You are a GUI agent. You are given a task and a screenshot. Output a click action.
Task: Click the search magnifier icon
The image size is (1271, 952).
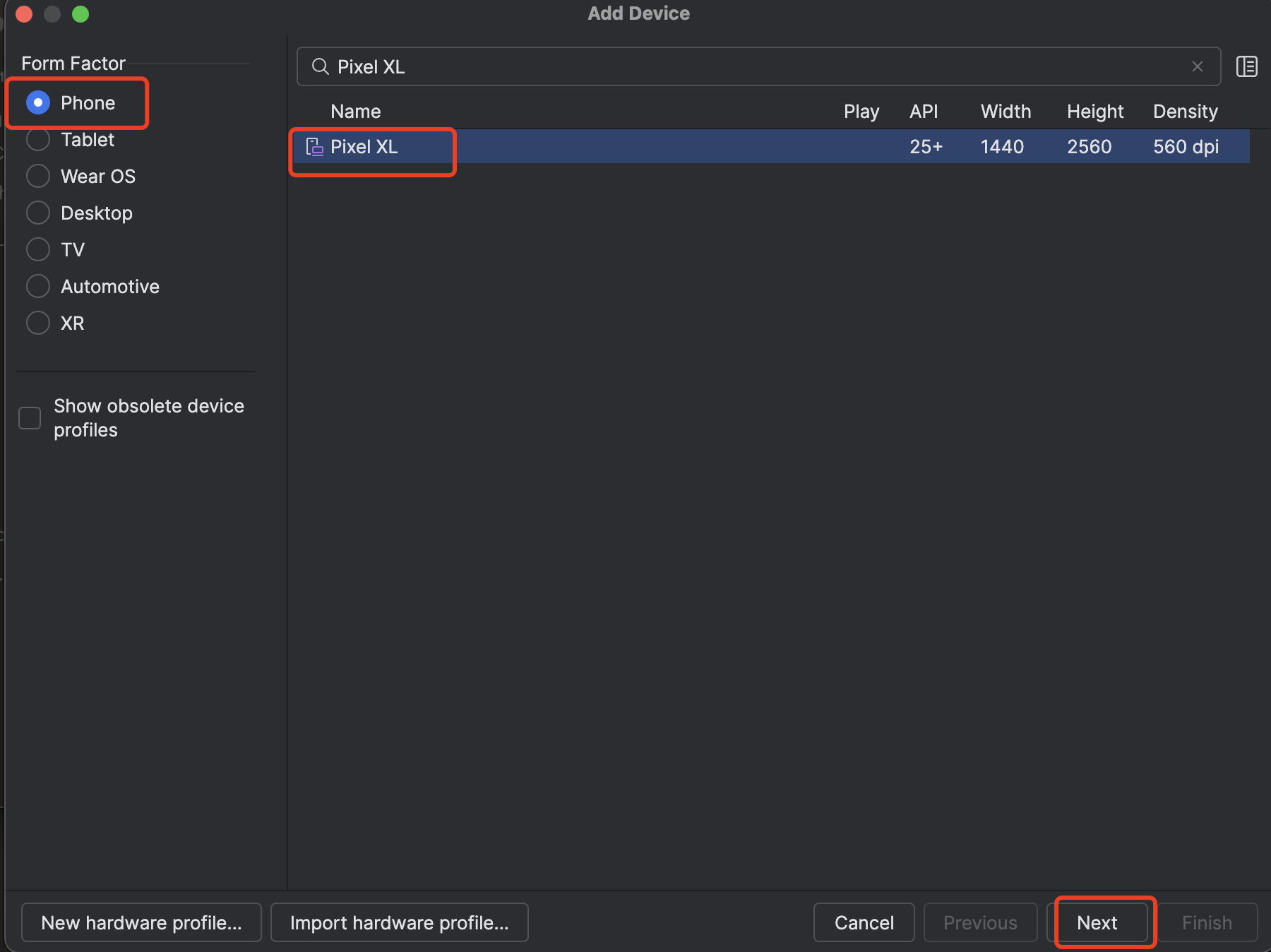click(x=320, y=66)
